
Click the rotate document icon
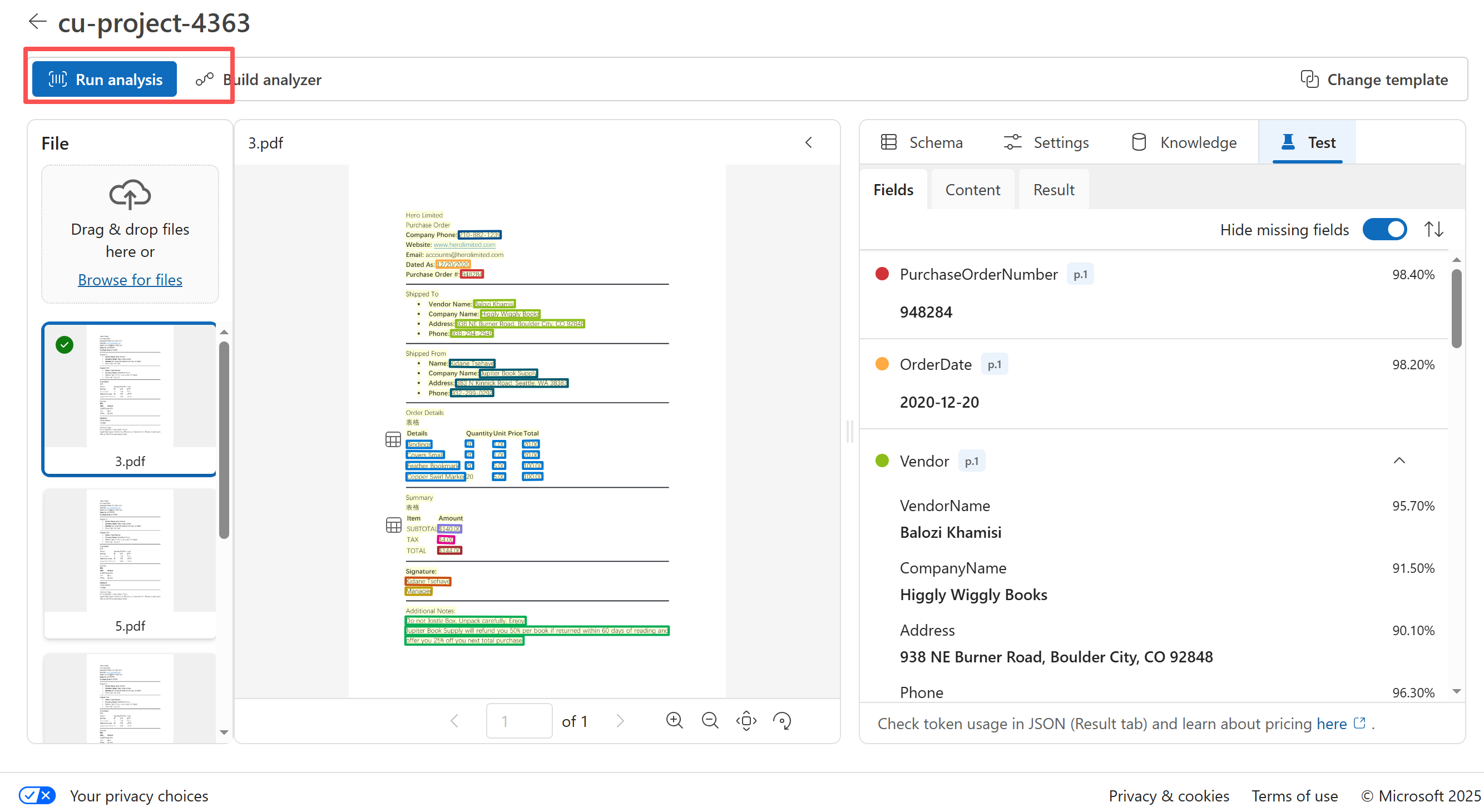pyautogui.click(x=781, y=720)
